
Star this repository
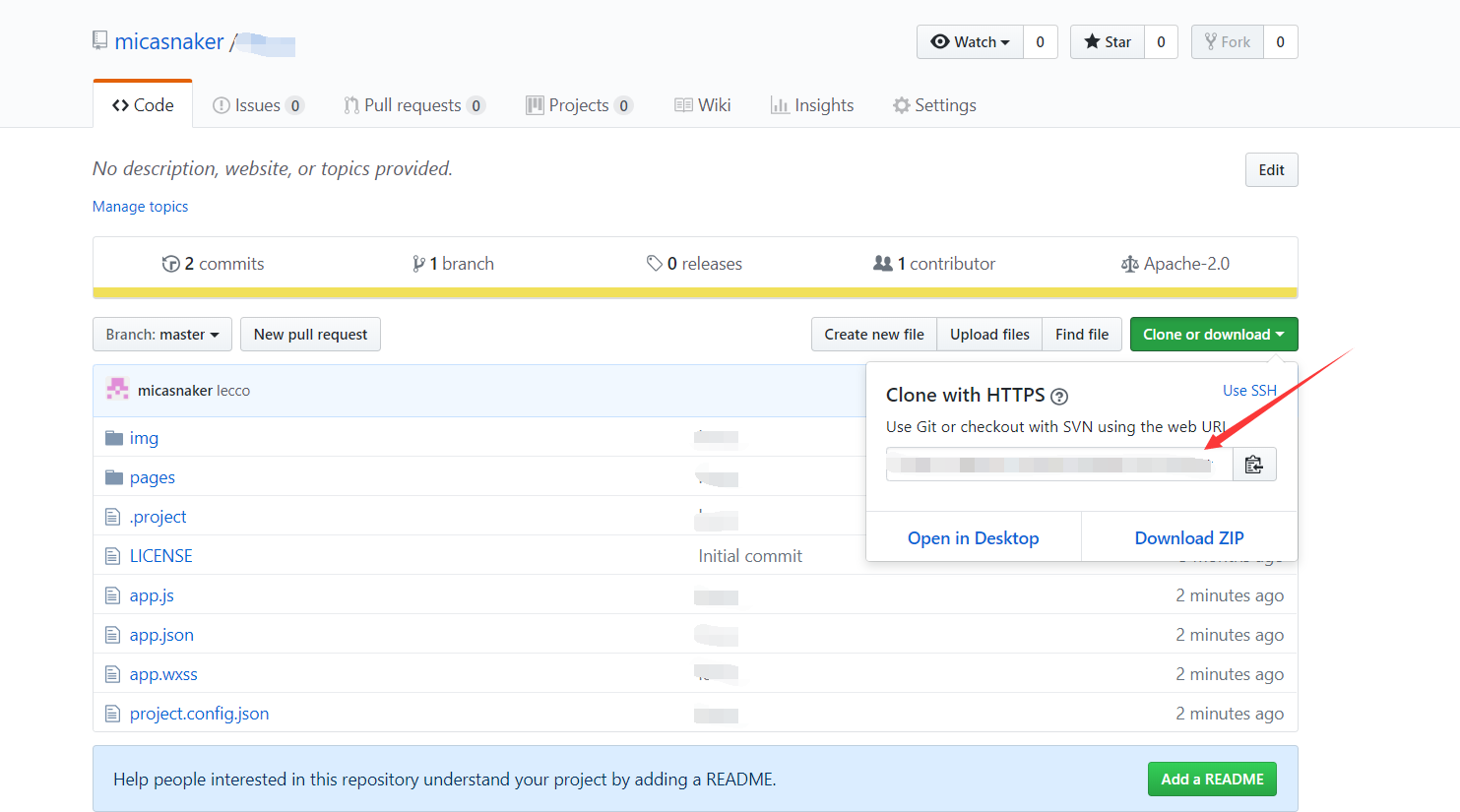(1108, 41)
